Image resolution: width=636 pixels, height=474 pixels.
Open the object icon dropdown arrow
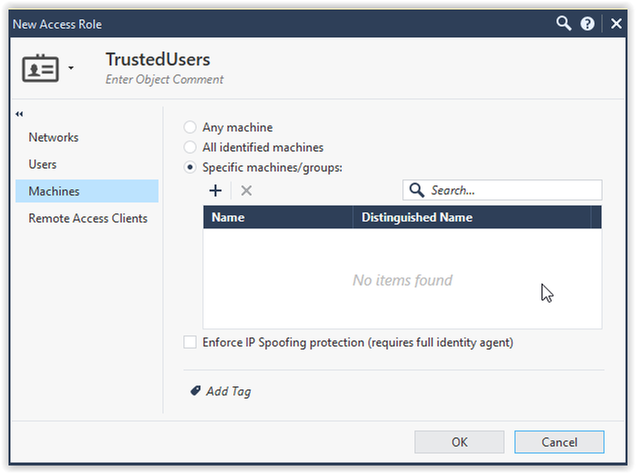71,70
